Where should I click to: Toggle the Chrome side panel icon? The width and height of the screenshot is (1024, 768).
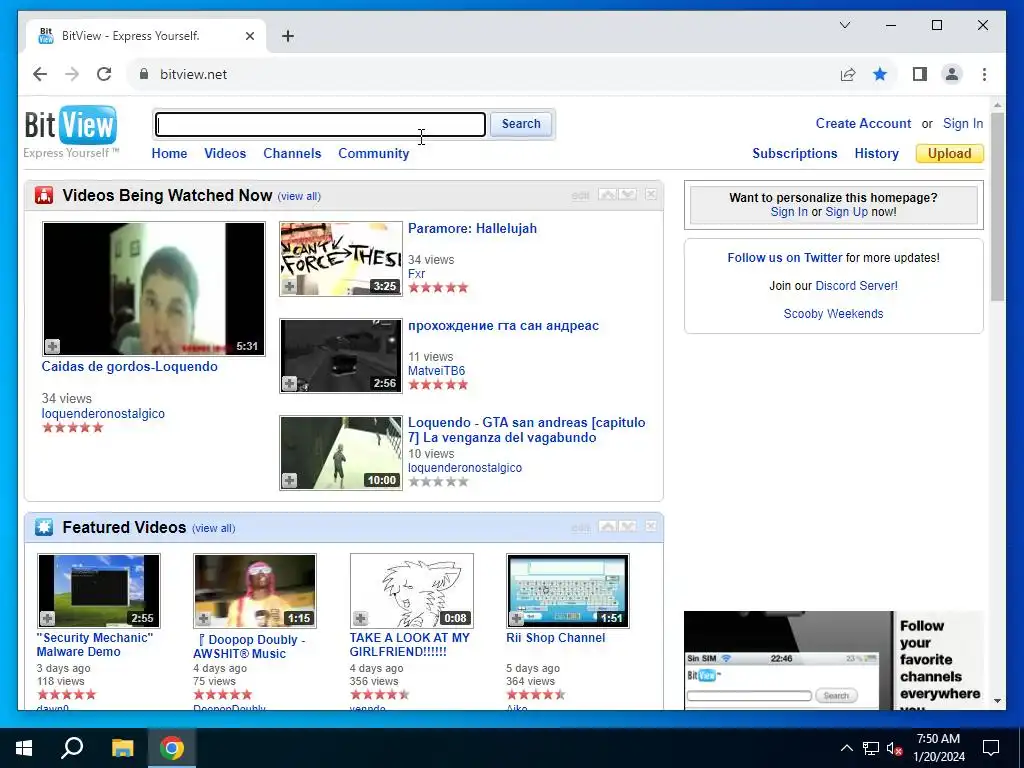pyautogui.click(x=920, y=74)
